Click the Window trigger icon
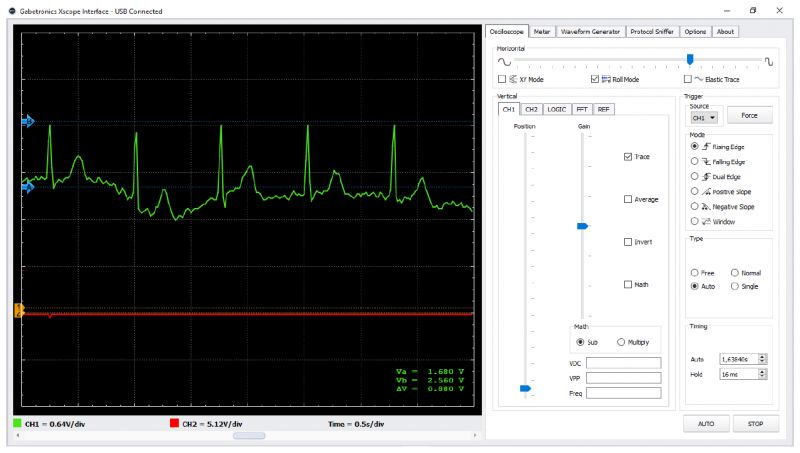This screenshot has height=453, width=800. [706, 221]
